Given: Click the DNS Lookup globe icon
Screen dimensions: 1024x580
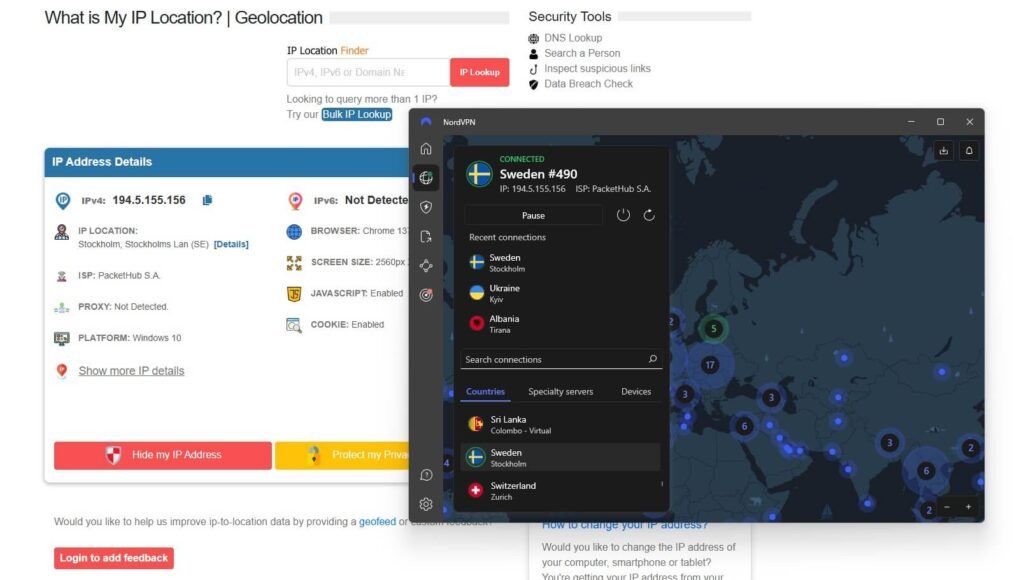Looking at the screenshot, I should (x=534, y=39).
